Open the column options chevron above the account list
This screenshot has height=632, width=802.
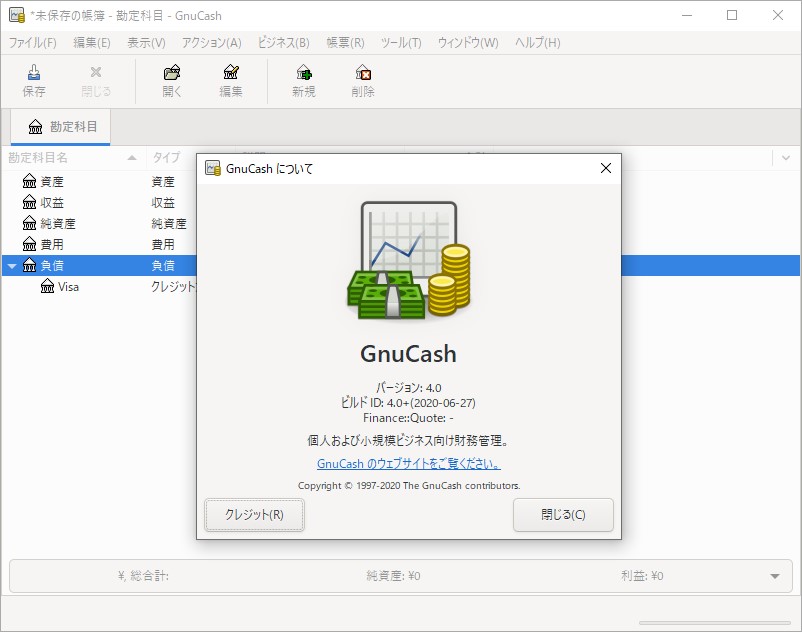pos(786,158)
